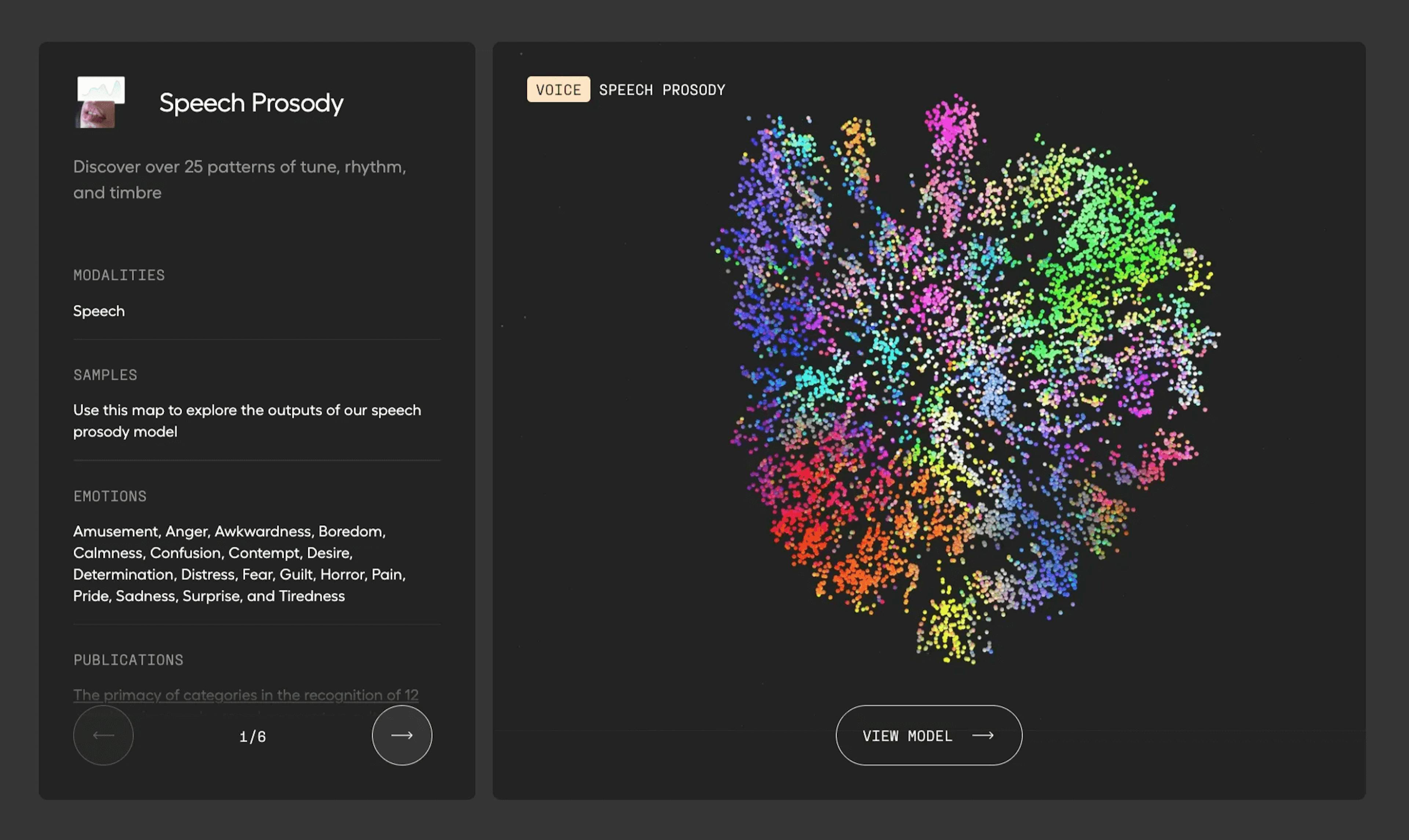
Task: Click the 1/6 page indicator
Action: tap(252, 736)
